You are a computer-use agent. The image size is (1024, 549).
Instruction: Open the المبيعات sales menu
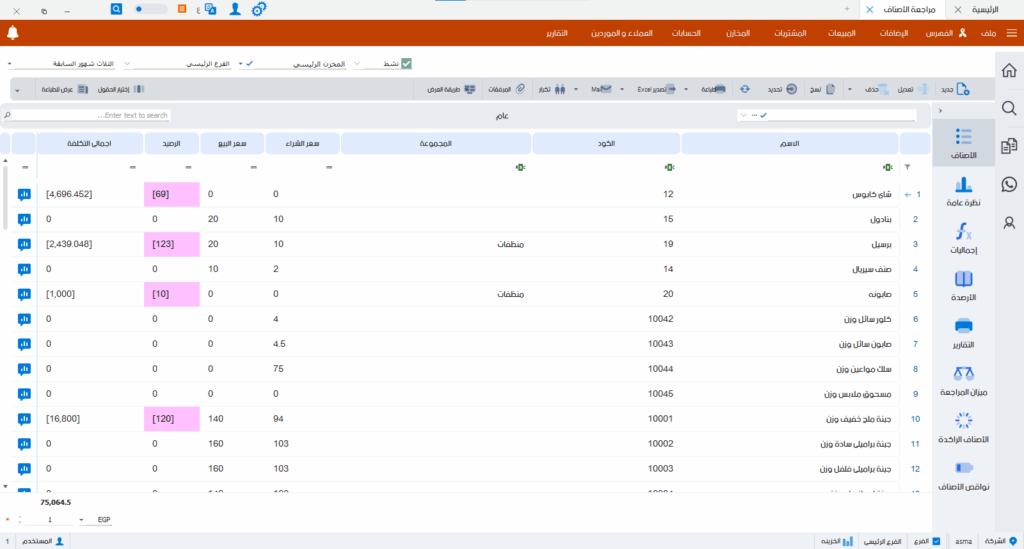842,34
